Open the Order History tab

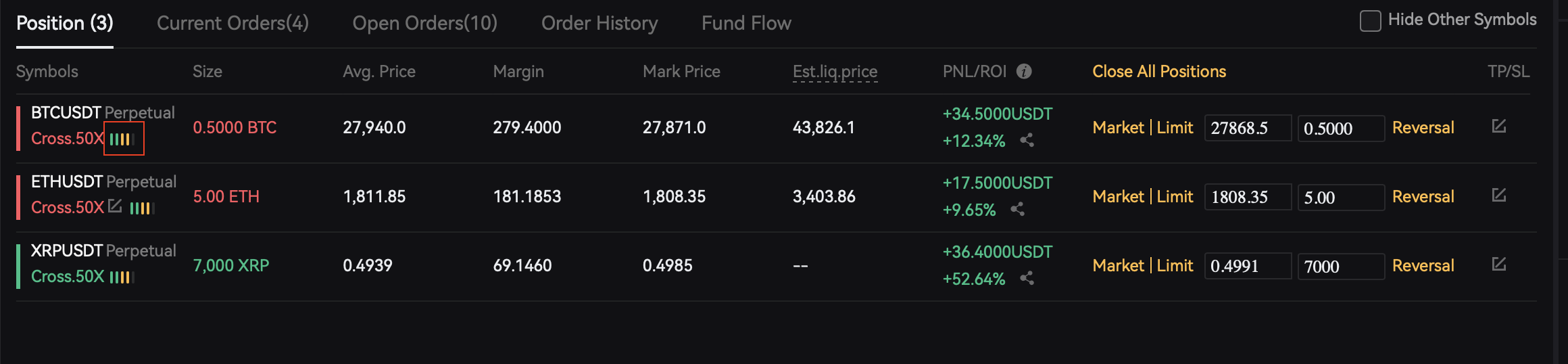(599, 23)
